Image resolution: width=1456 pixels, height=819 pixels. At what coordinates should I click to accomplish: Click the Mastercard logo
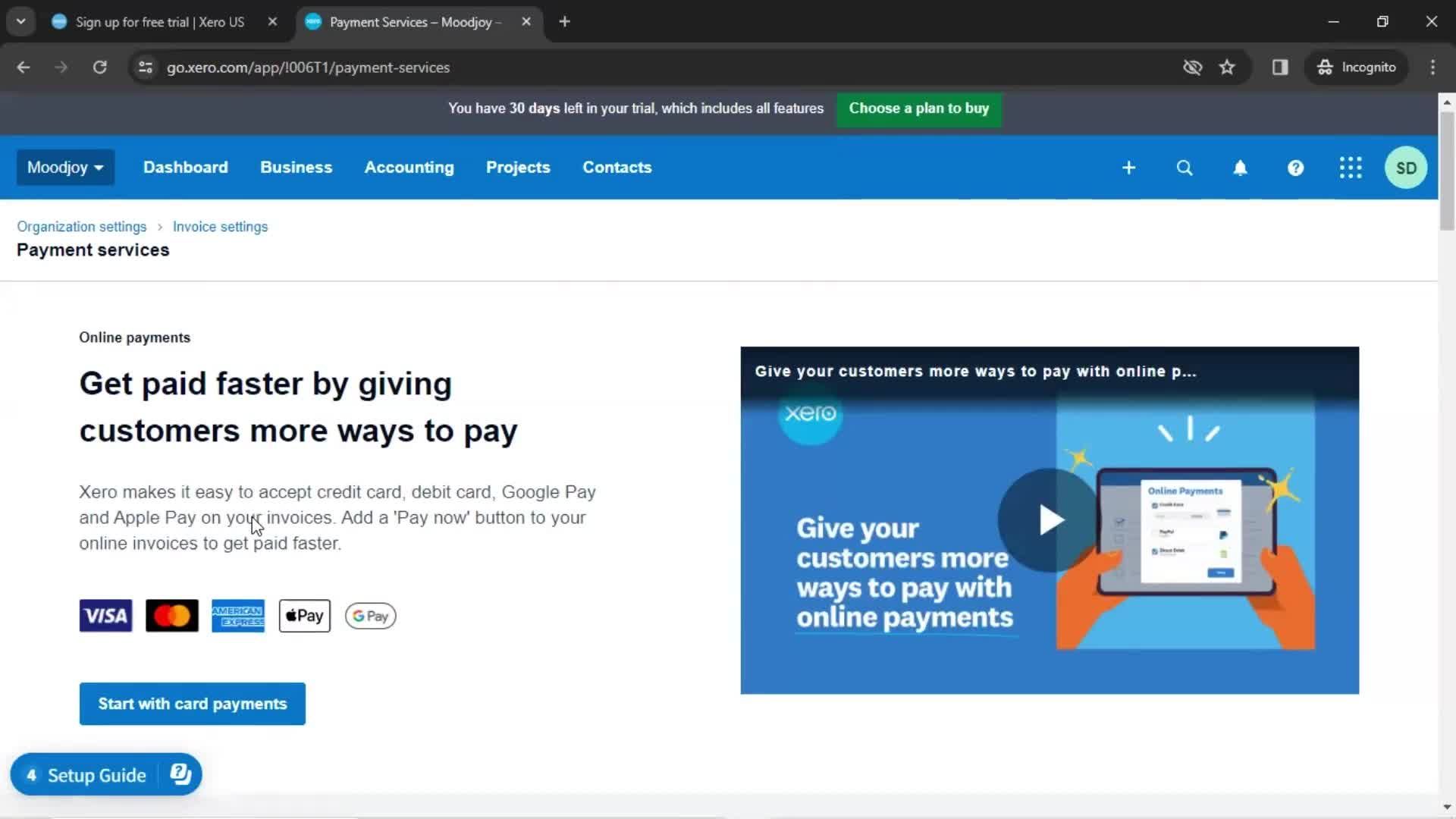pyautogui.click(x=172, y=616)
